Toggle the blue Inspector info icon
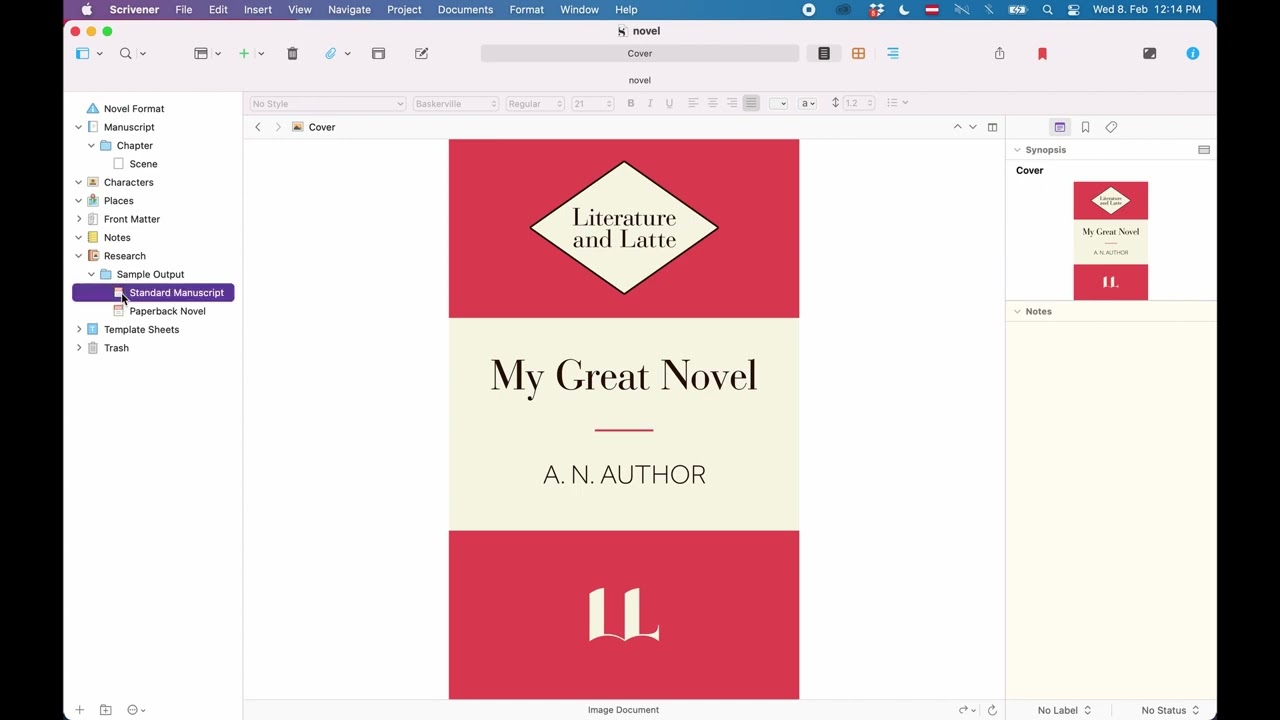This screenshot has width=1280, height=720. pyautogui.click(x=1192, y=53)
